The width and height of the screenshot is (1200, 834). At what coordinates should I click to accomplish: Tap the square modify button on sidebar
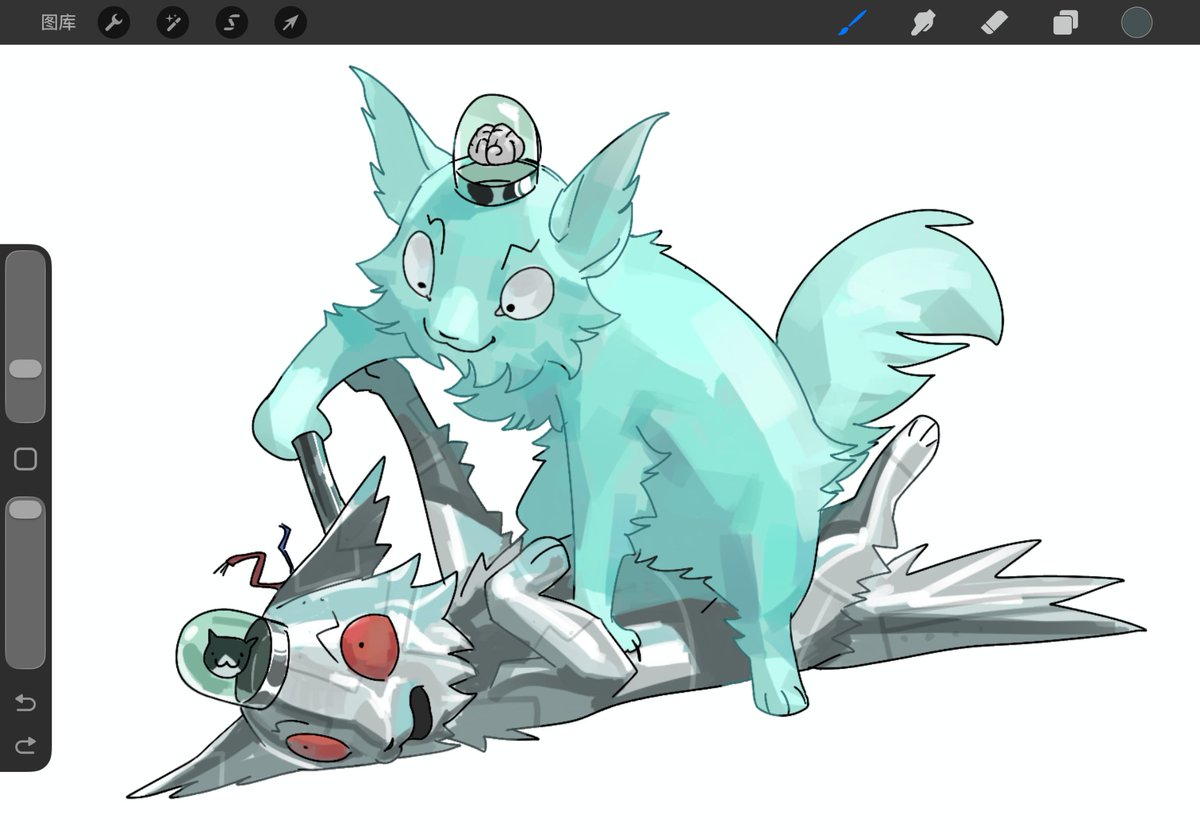click(25, 459)
